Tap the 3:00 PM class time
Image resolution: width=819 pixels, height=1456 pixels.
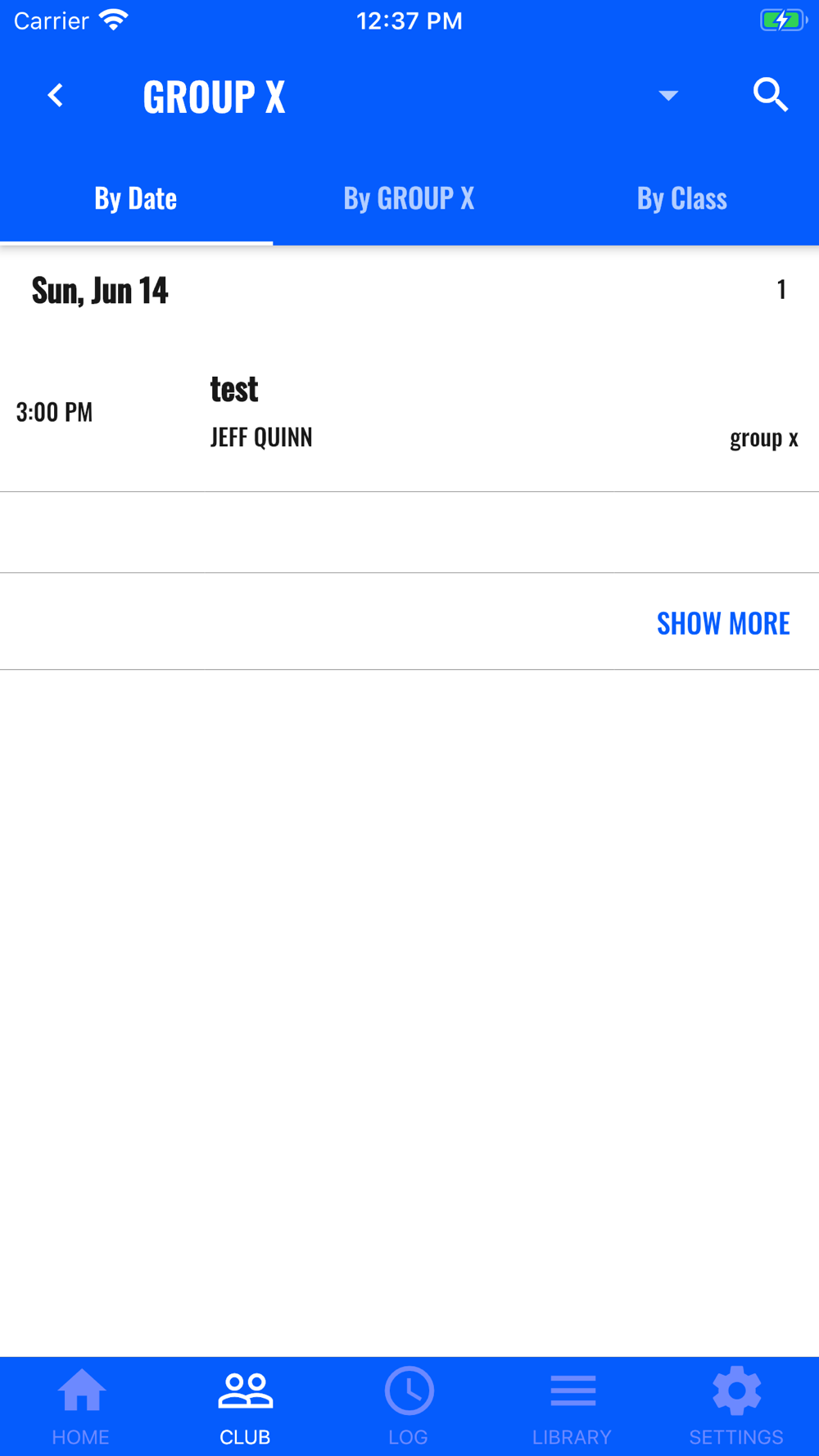tap(54, 412)
